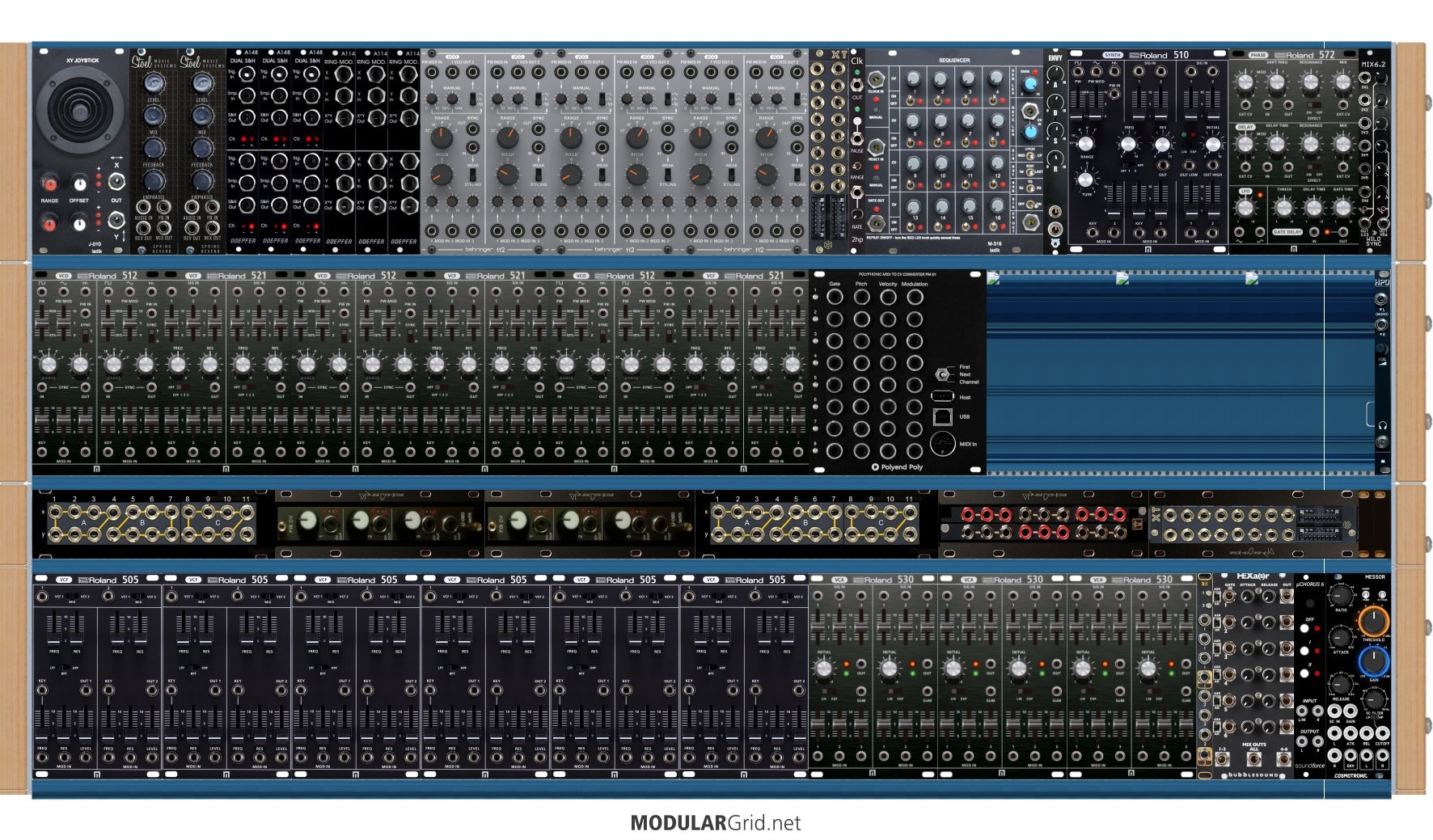Click the RANGE knob on Roland 510
The width and height of the screenshot is (1433, 840).
(1085, 144)
